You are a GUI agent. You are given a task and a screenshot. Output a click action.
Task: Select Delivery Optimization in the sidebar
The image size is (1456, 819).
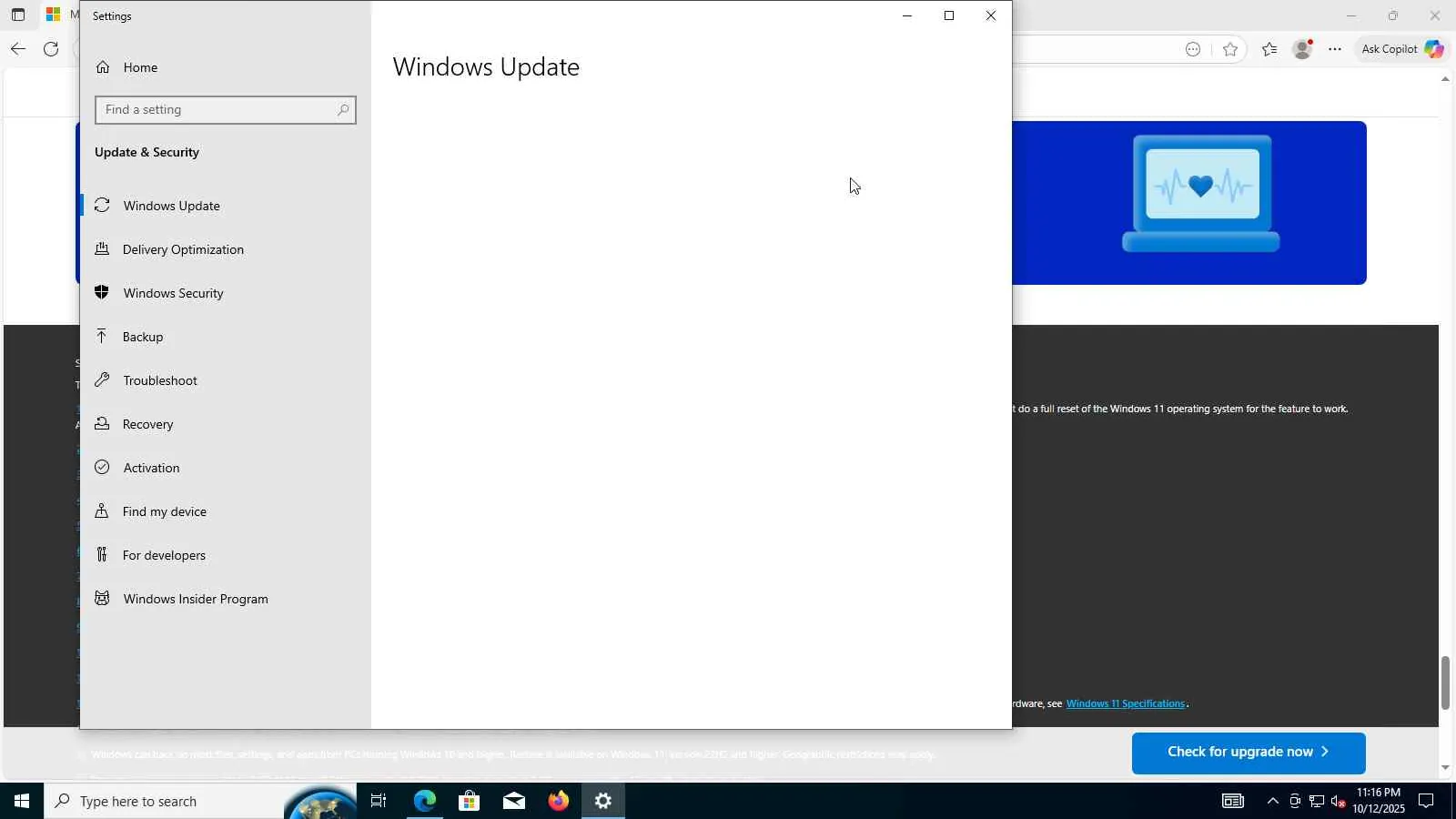(x=226, y=249)
